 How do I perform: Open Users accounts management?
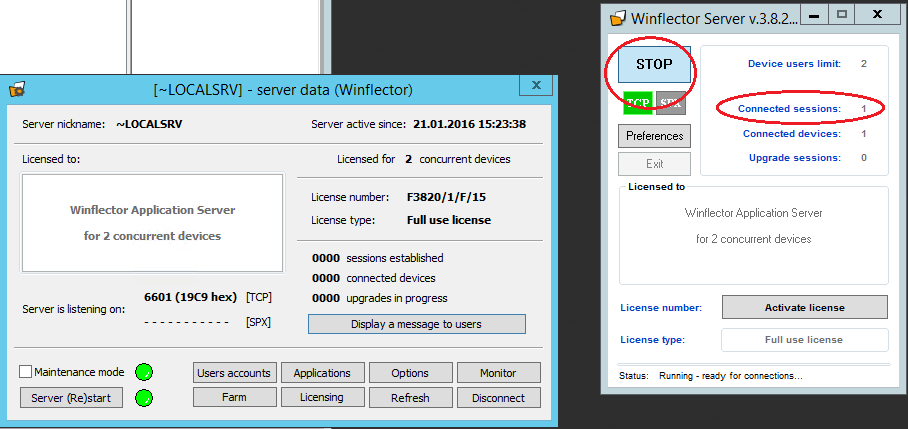[x=234, y=373]
